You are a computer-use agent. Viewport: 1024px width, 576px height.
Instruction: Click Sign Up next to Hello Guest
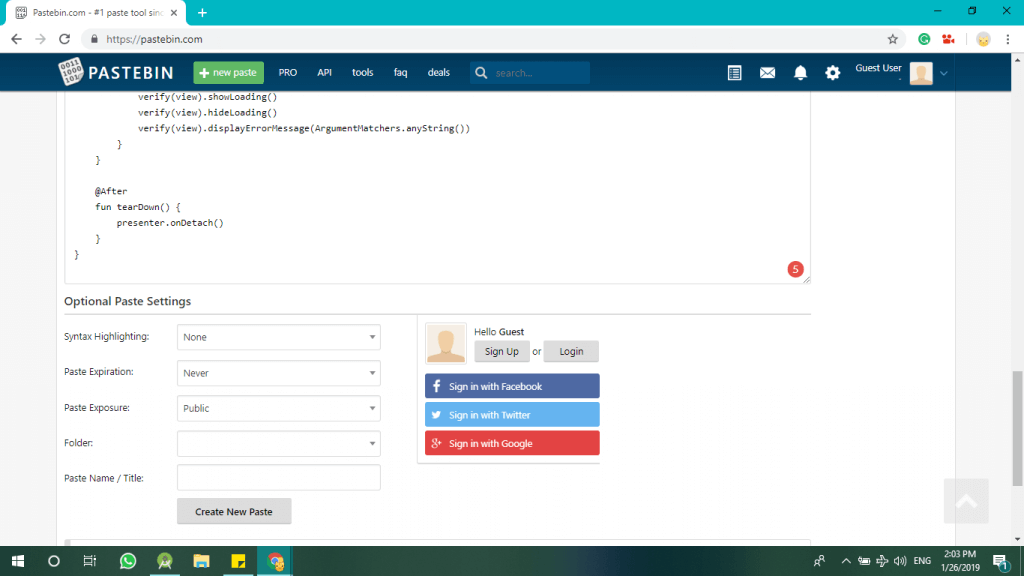(501, 351)
